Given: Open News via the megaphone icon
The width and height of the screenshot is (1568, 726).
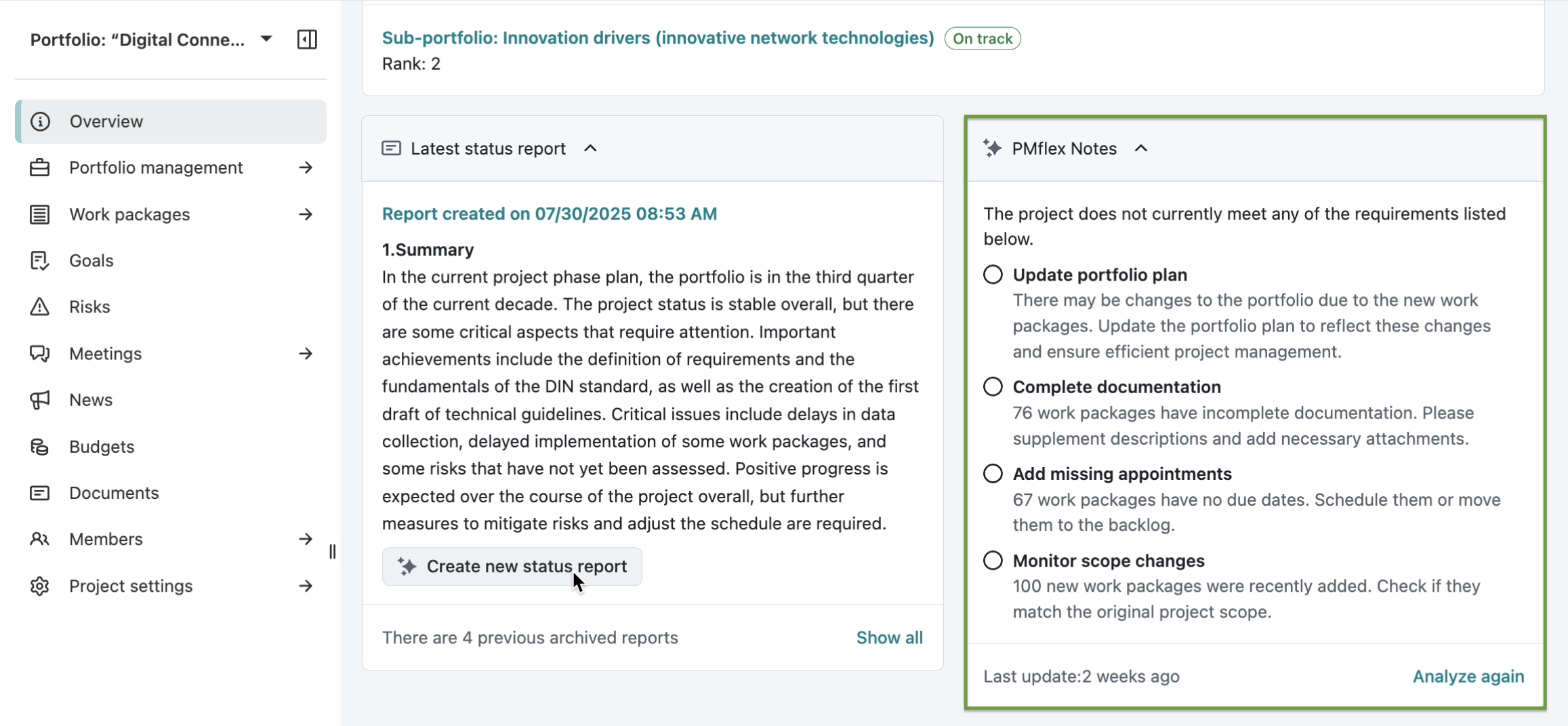Looking at the screenshot, I should click(40, 399).
